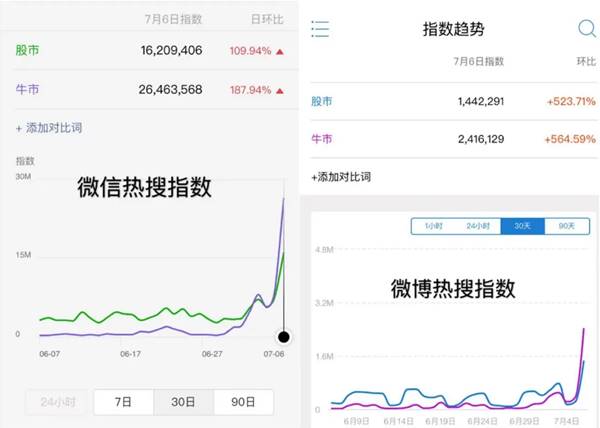Select 1小时 range in Weibo chart
Image resolution: width=600 pixels, height=428 pixels.
tap(434, 226)
